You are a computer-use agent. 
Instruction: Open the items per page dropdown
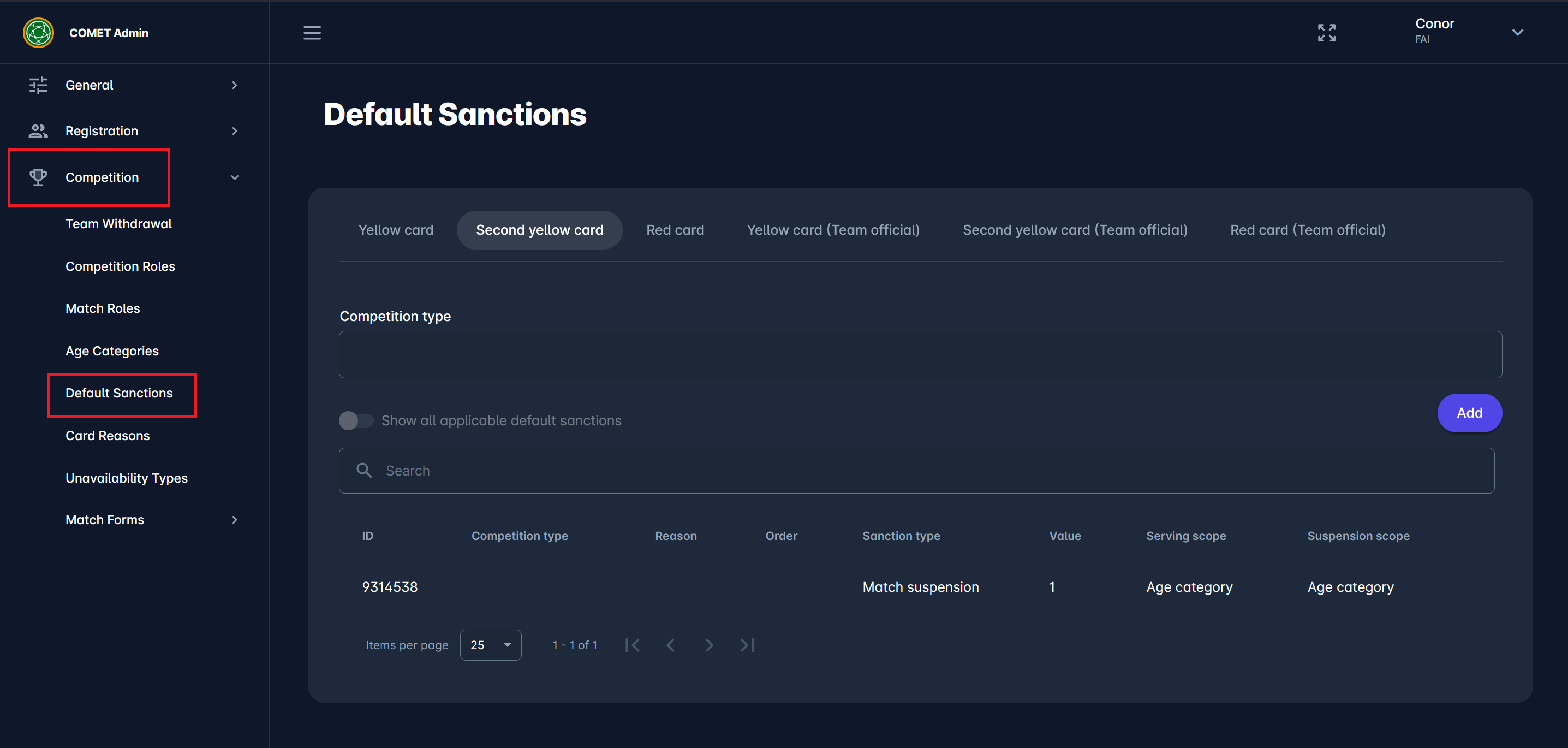point(491,645)
